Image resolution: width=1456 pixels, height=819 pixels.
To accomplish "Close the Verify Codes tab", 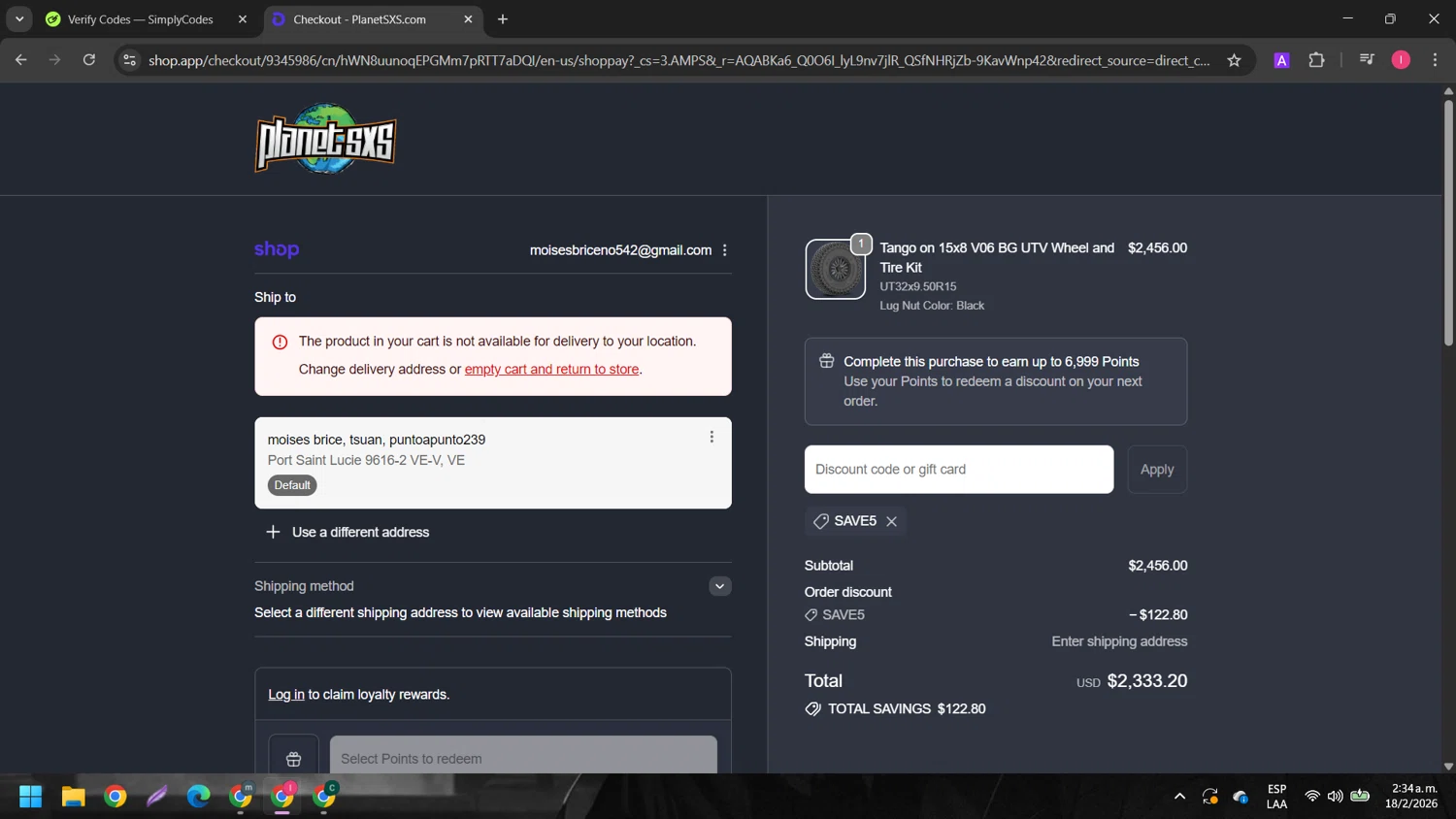I will pos(243,19).
